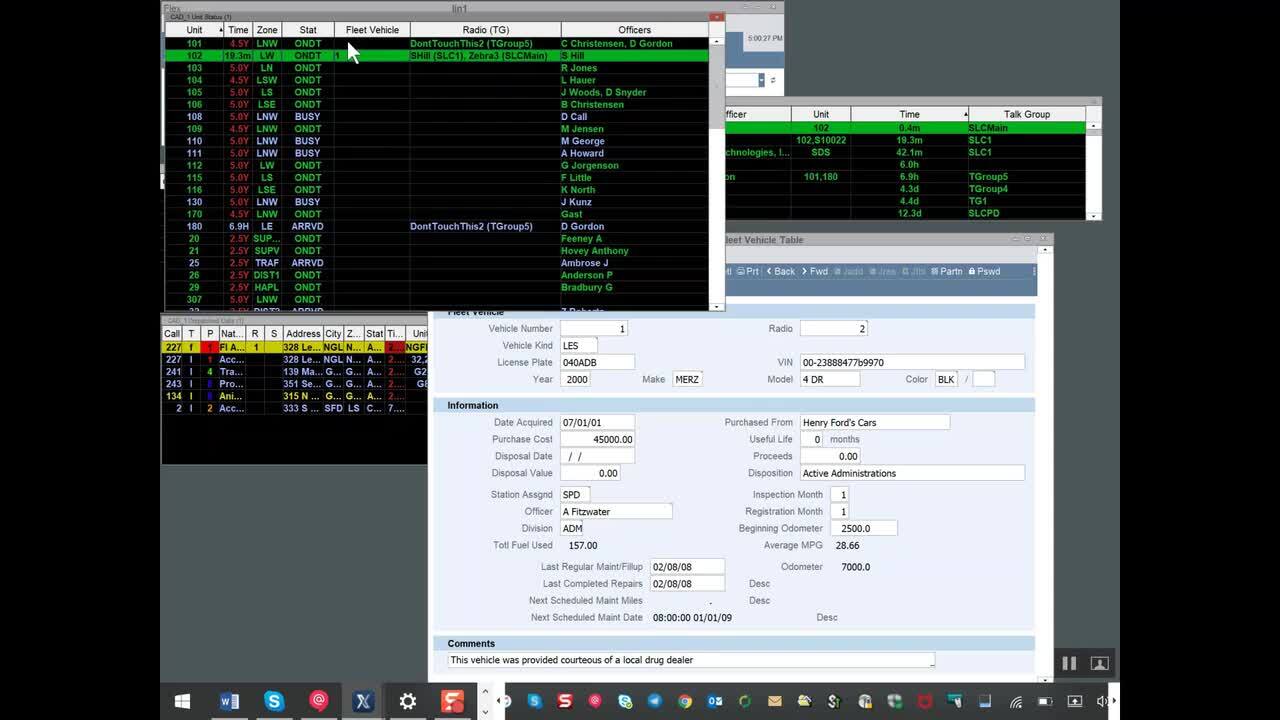Click the Prt print toolbar button

pos(747,271)
